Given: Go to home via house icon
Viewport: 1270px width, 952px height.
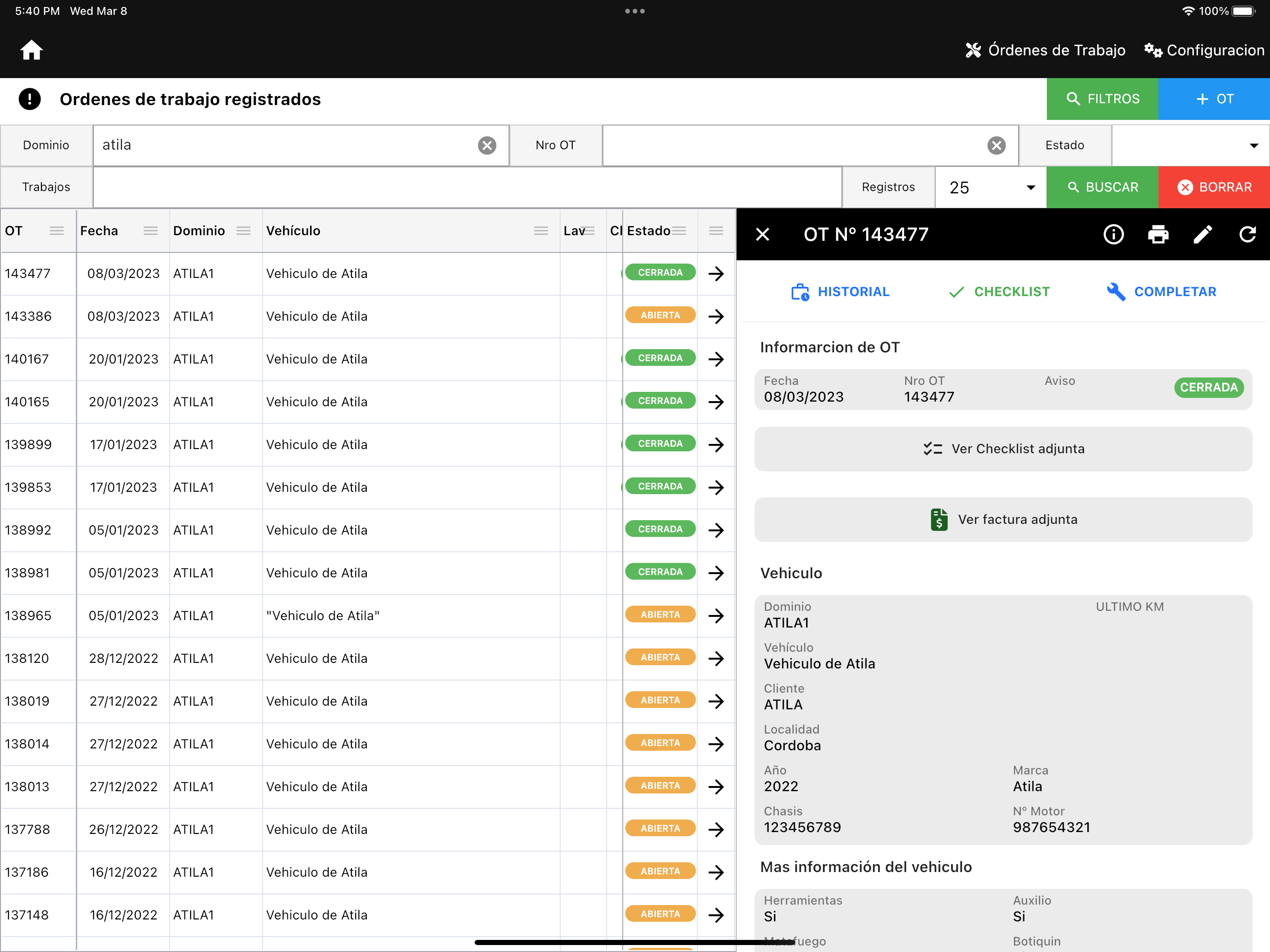Looking at the screenshot, I should pyautogui.click(x=32, y=50).
